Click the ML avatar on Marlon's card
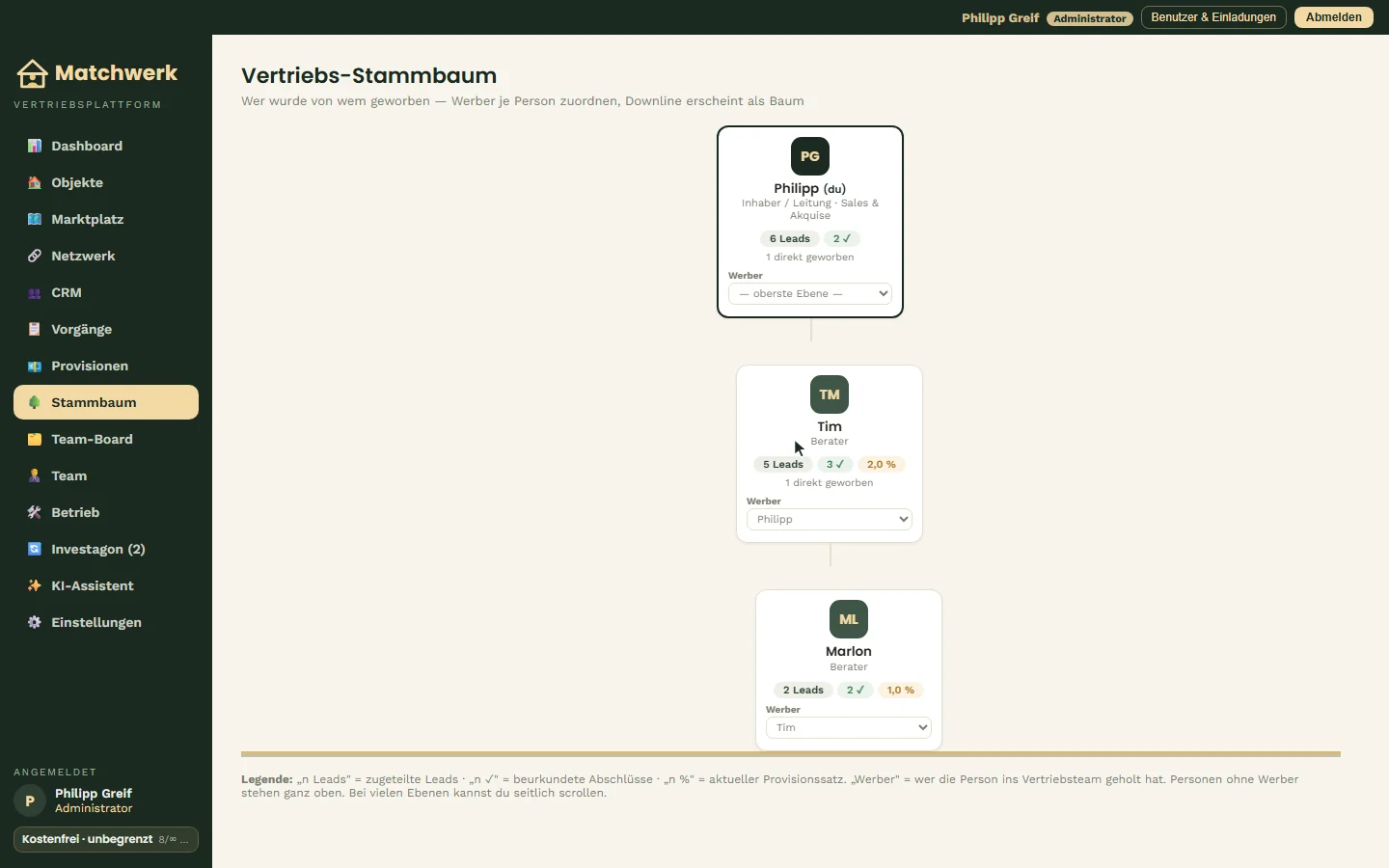The width and height of the screenshot is (1389, 868). [x=849, y=619]
